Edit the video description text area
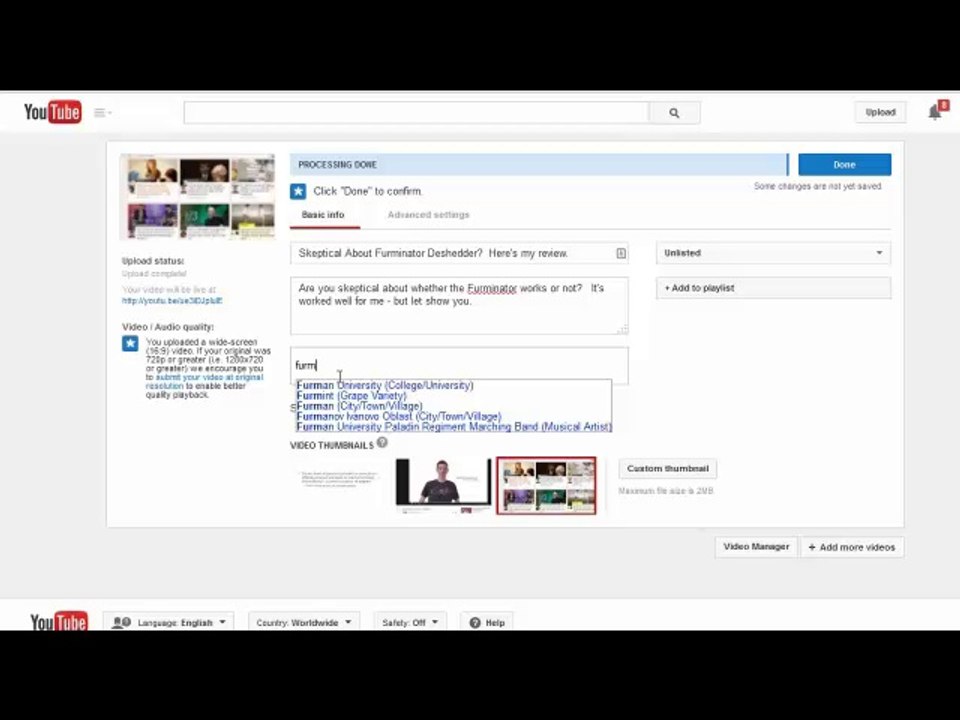The image size is (960, 720). click(x=459, y=306)
